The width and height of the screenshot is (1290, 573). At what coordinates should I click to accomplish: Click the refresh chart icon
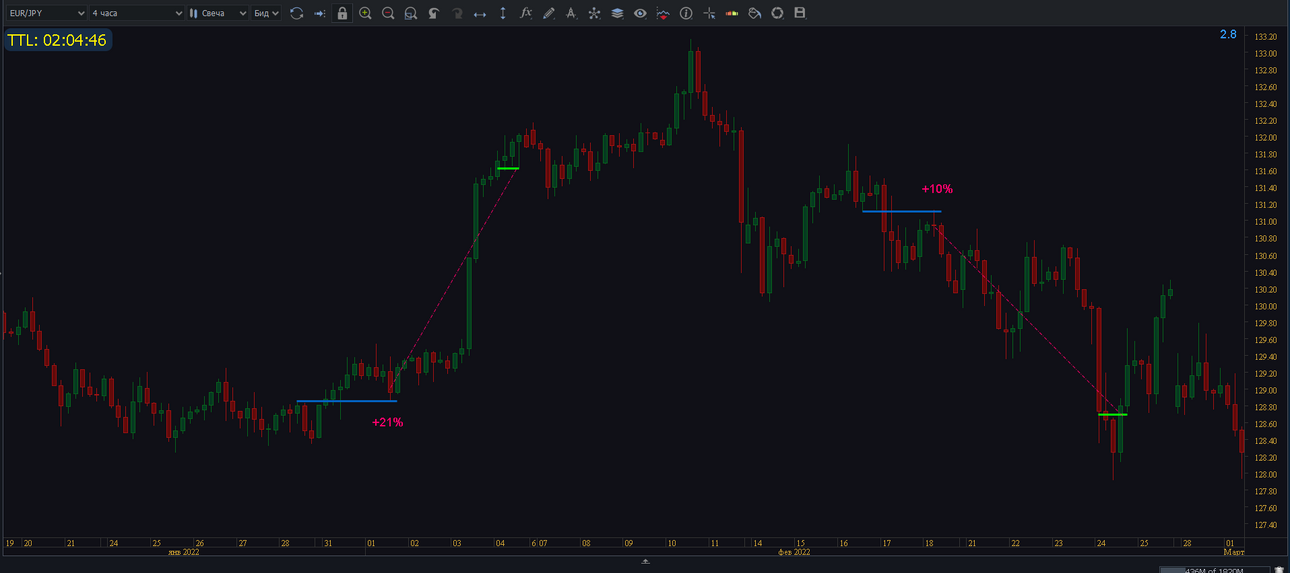(x=296, y=13)
